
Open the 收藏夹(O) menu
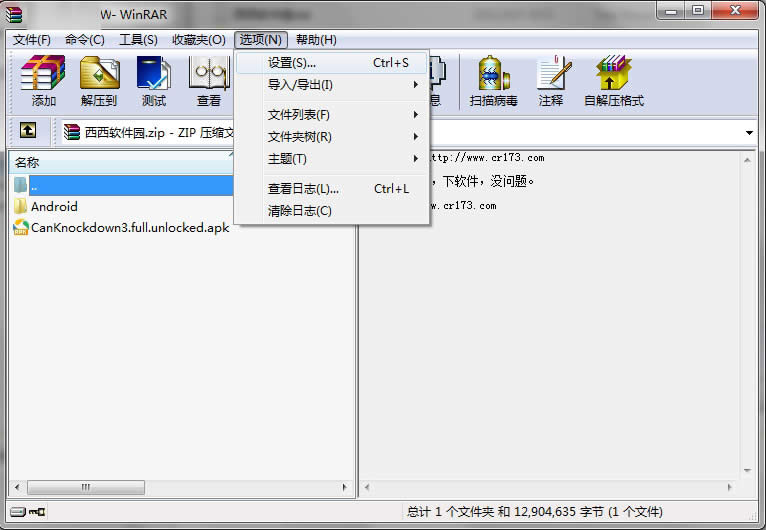(199, 40)
